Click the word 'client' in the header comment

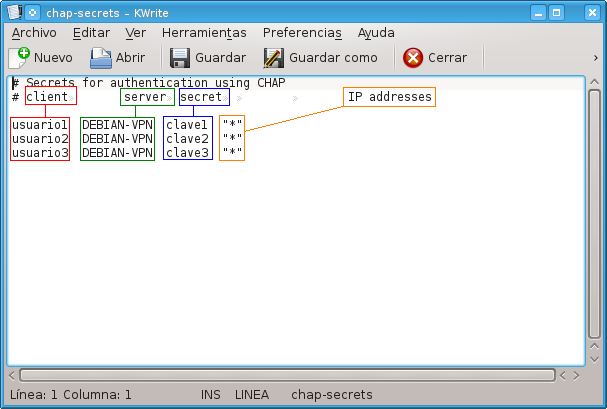tap(47, 96)
